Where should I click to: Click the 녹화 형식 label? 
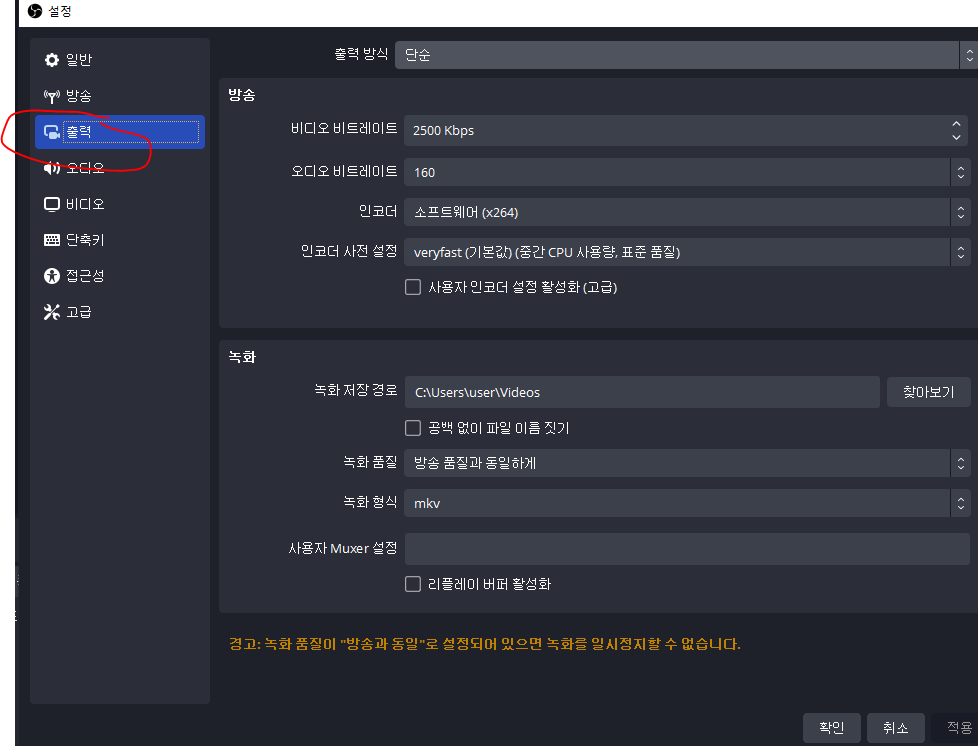[x=370, y=502]
